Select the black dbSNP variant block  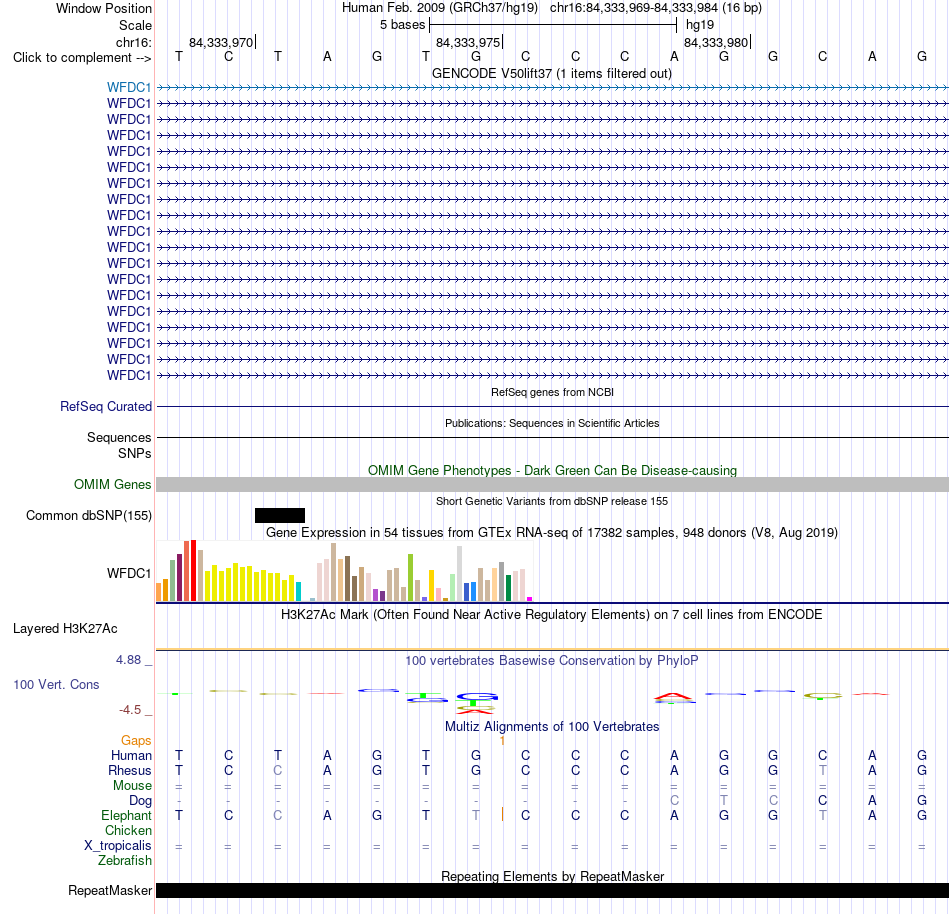(280, 515)
